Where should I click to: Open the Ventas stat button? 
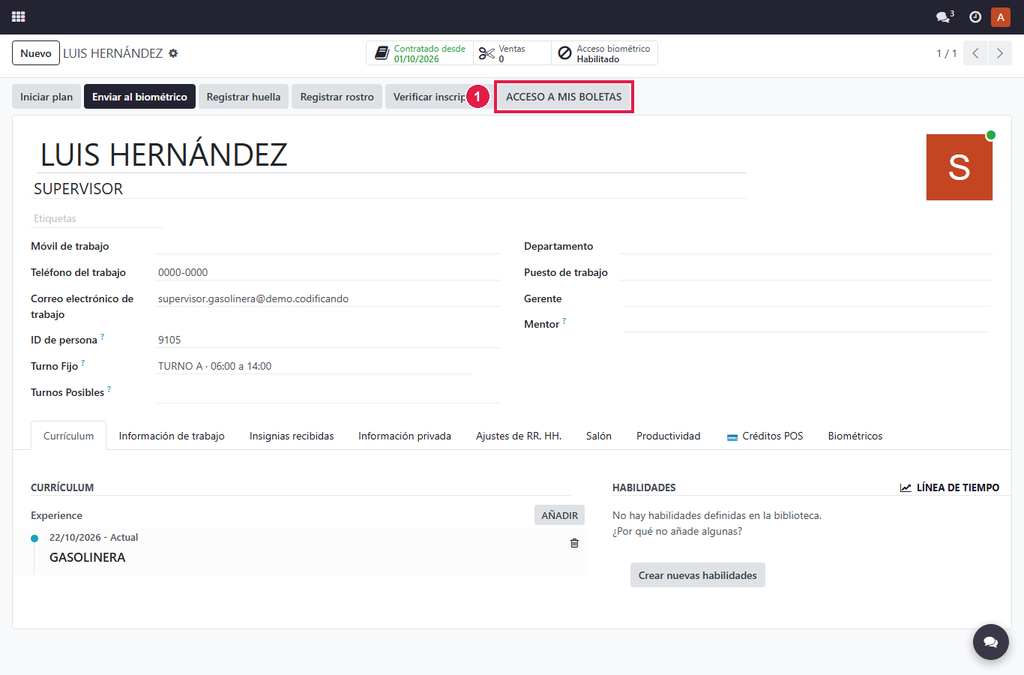(512, 54)
